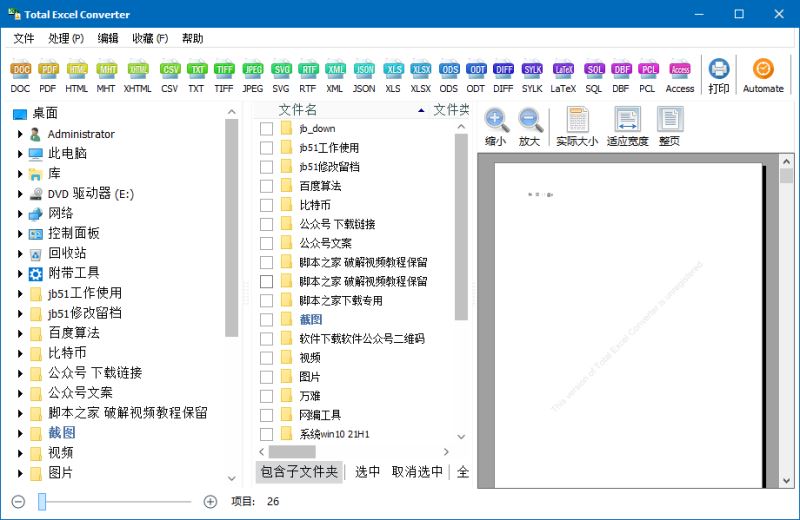This screenshot has height=520, width=800.
Task: Check the jb51修改留档 list checkbox
Action: (x=266, y=167)
